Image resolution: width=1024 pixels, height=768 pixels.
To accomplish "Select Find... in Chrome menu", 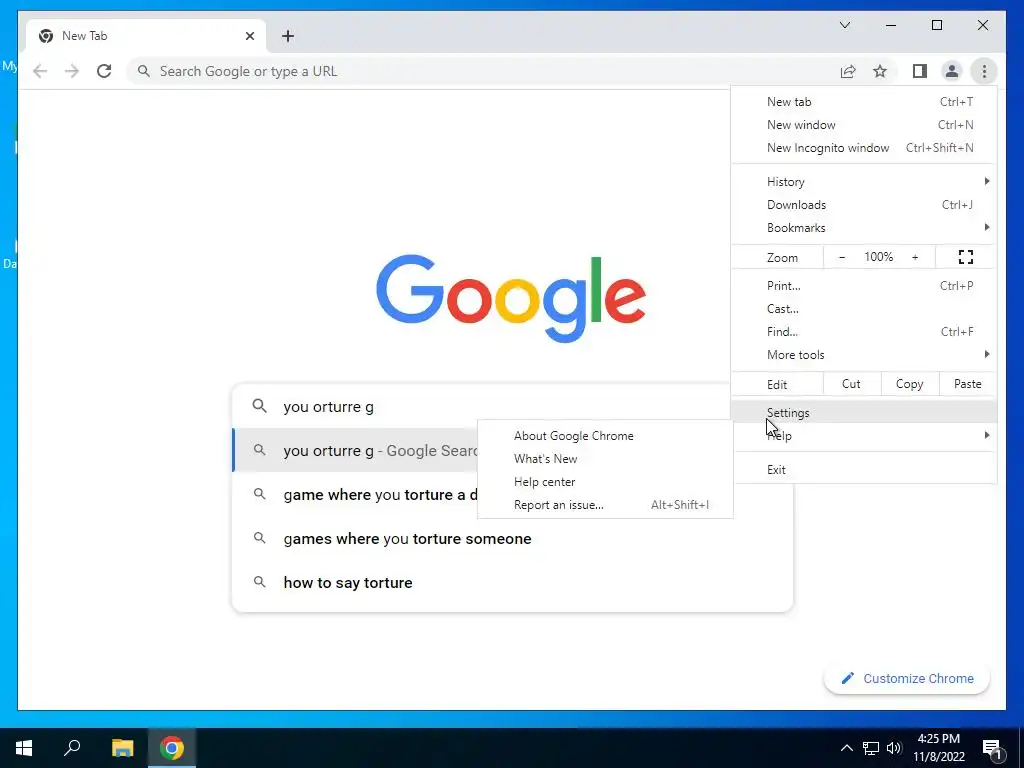I will (864, 331).
